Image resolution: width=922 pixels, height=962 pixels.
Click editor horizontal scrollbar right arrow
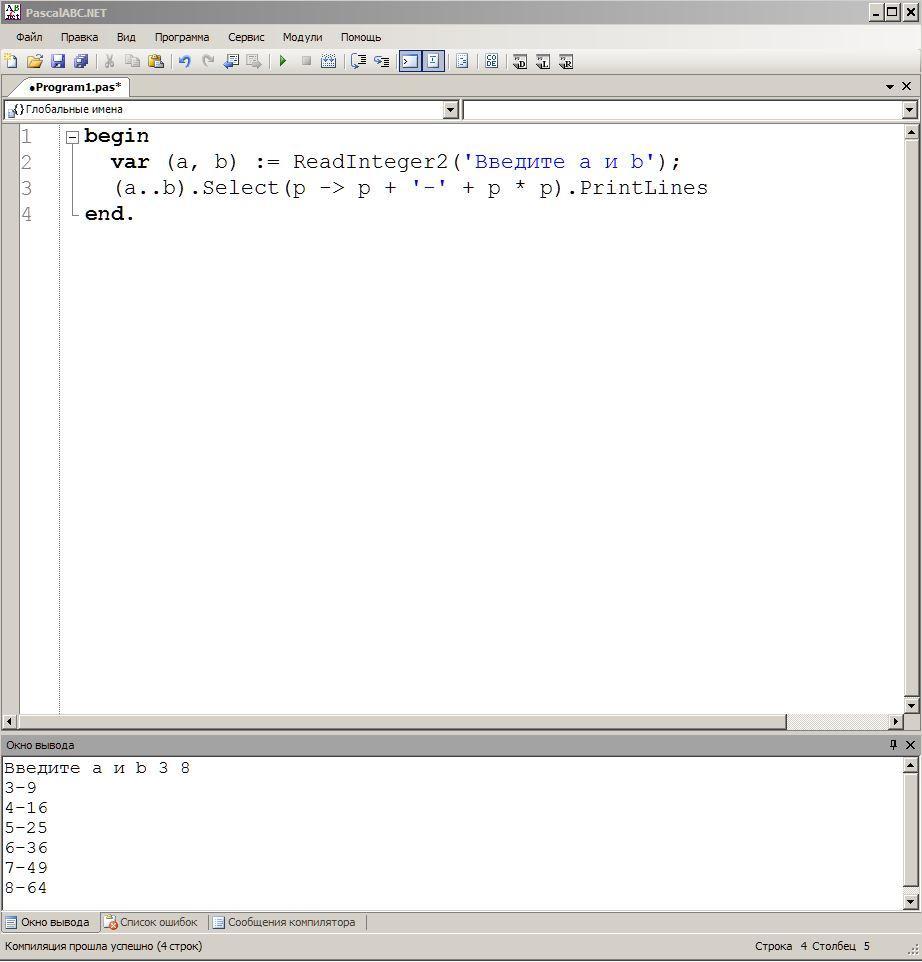(x=896, y=722)
